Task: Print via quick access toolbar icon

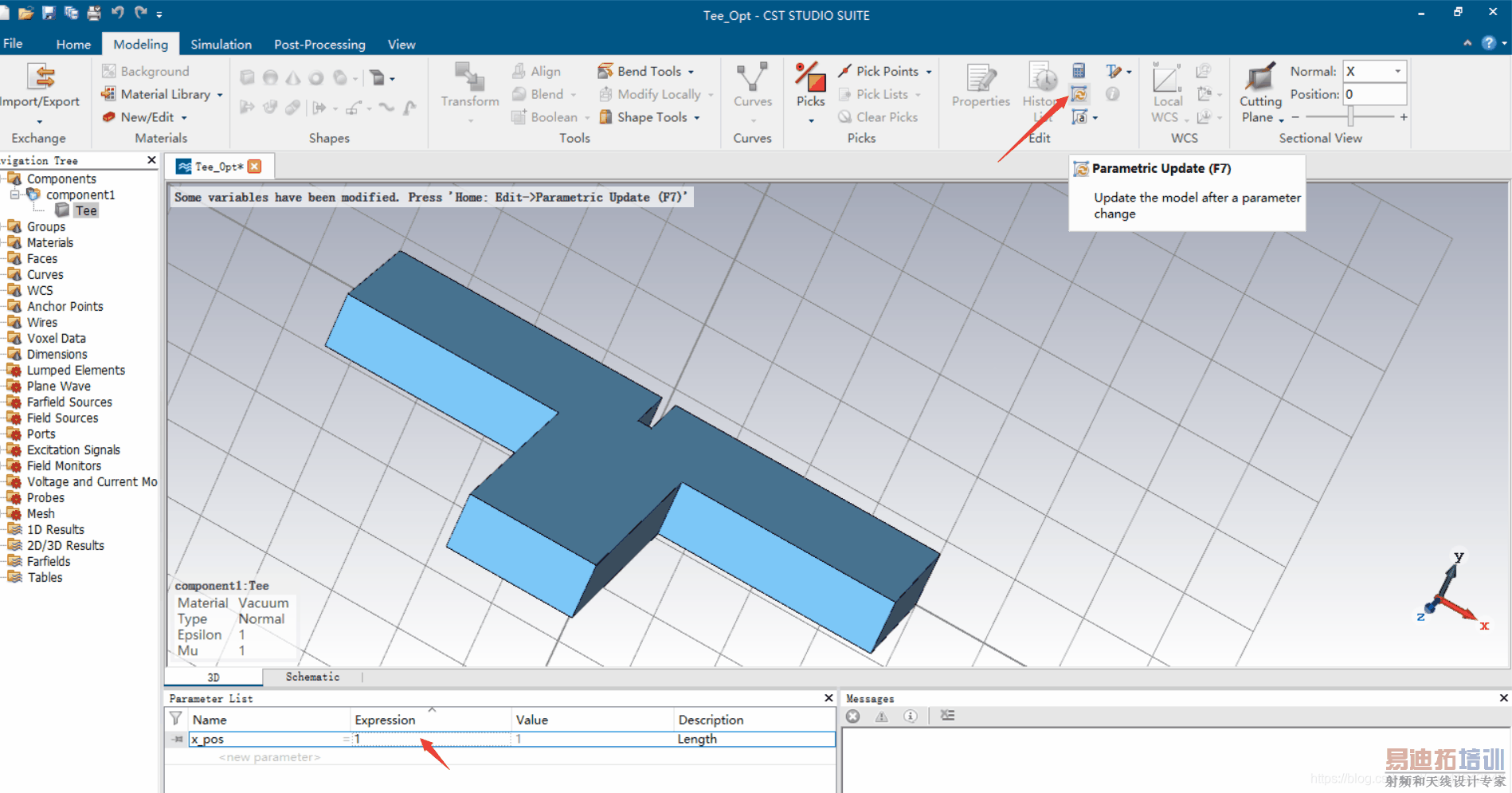Action: tap(94, 13)
